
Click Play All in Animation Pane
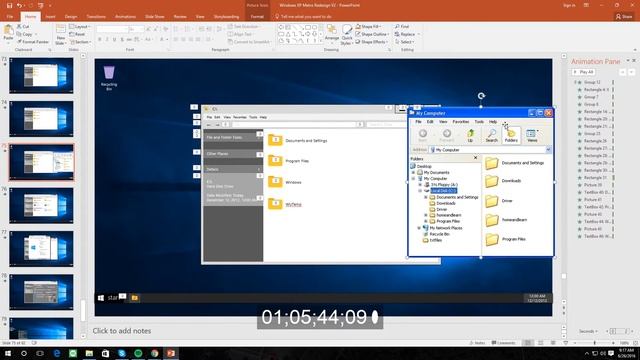click(x=584, y=72)
